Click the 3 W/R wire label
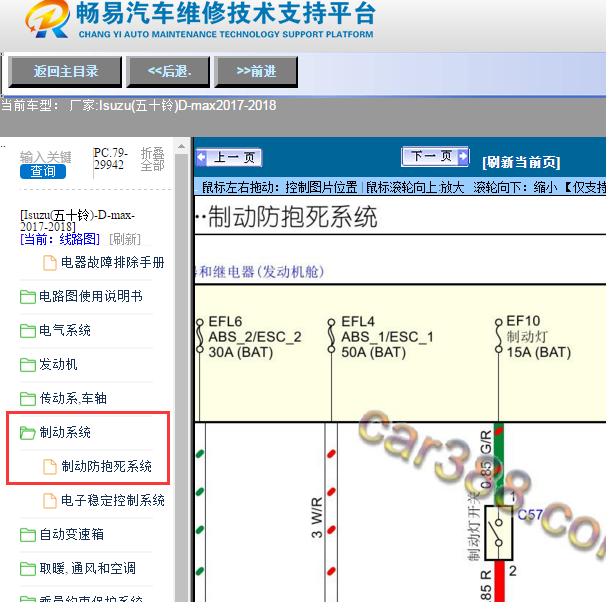This screenshot has width=606, height=602. click(x=316, y=518)
